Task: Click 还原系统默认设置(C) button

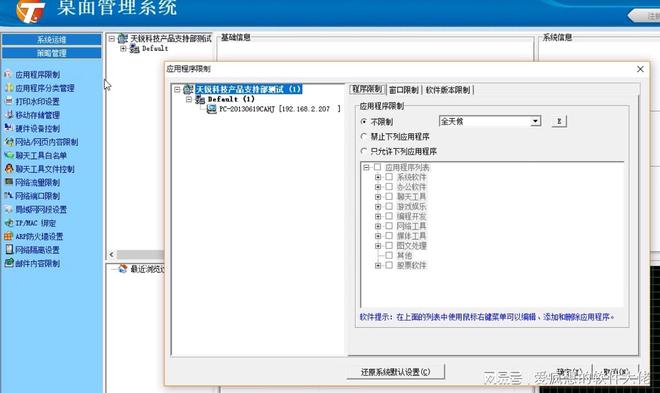Action: (395, 372)
